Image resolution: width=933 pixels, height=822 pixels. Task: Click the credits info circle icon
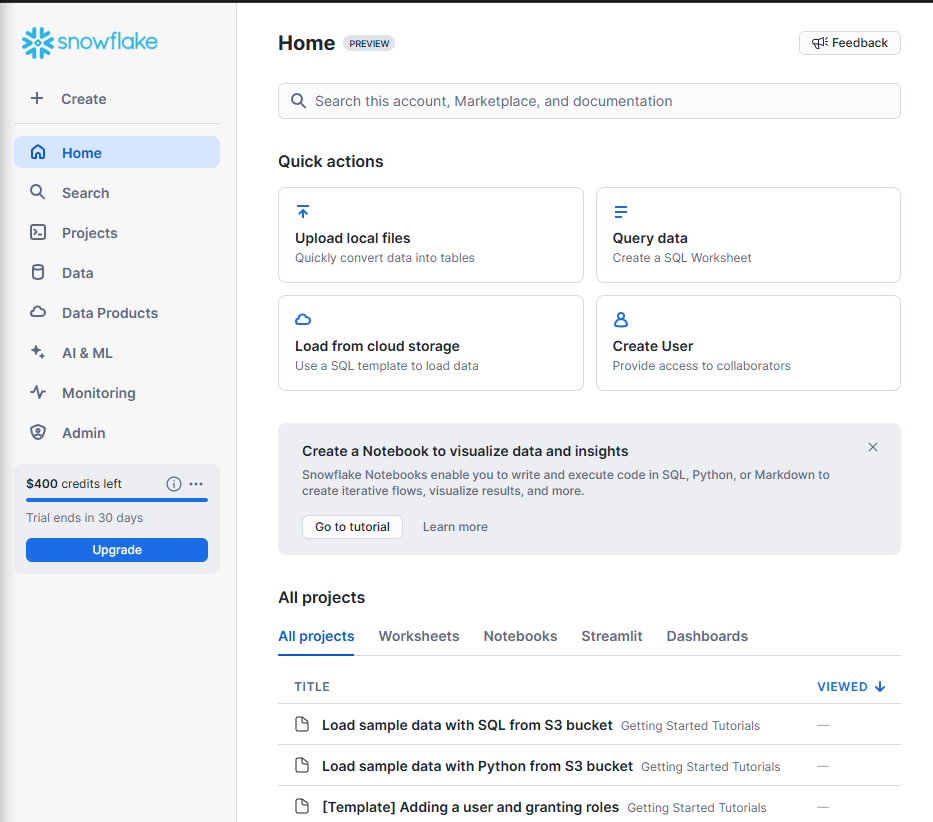pos(174,484)
